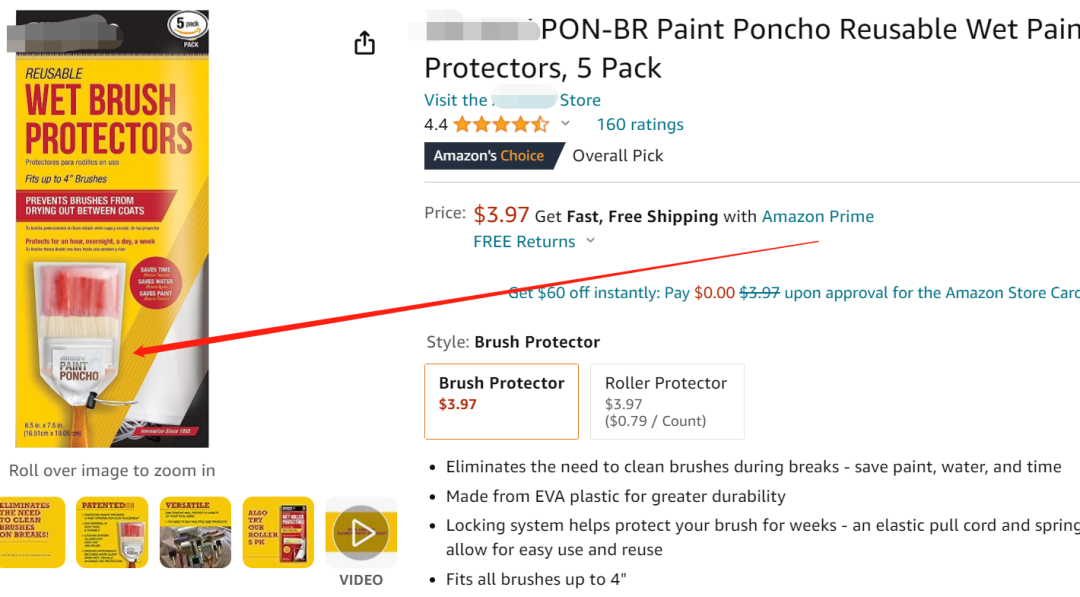
Task: Open the Amazon Prime link
Action: click(817, 216)
